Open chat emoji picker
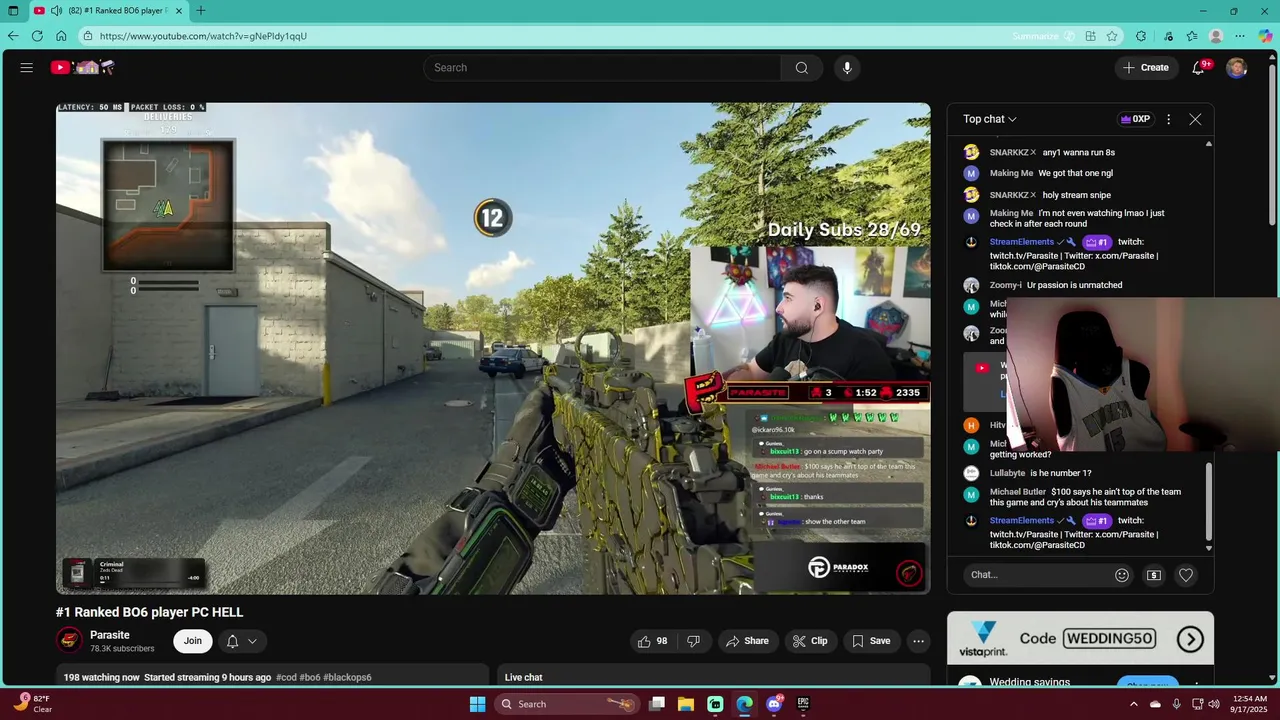Viewport: 1280px width, 720px height. pyautogui.click(x=1122, y=575)
